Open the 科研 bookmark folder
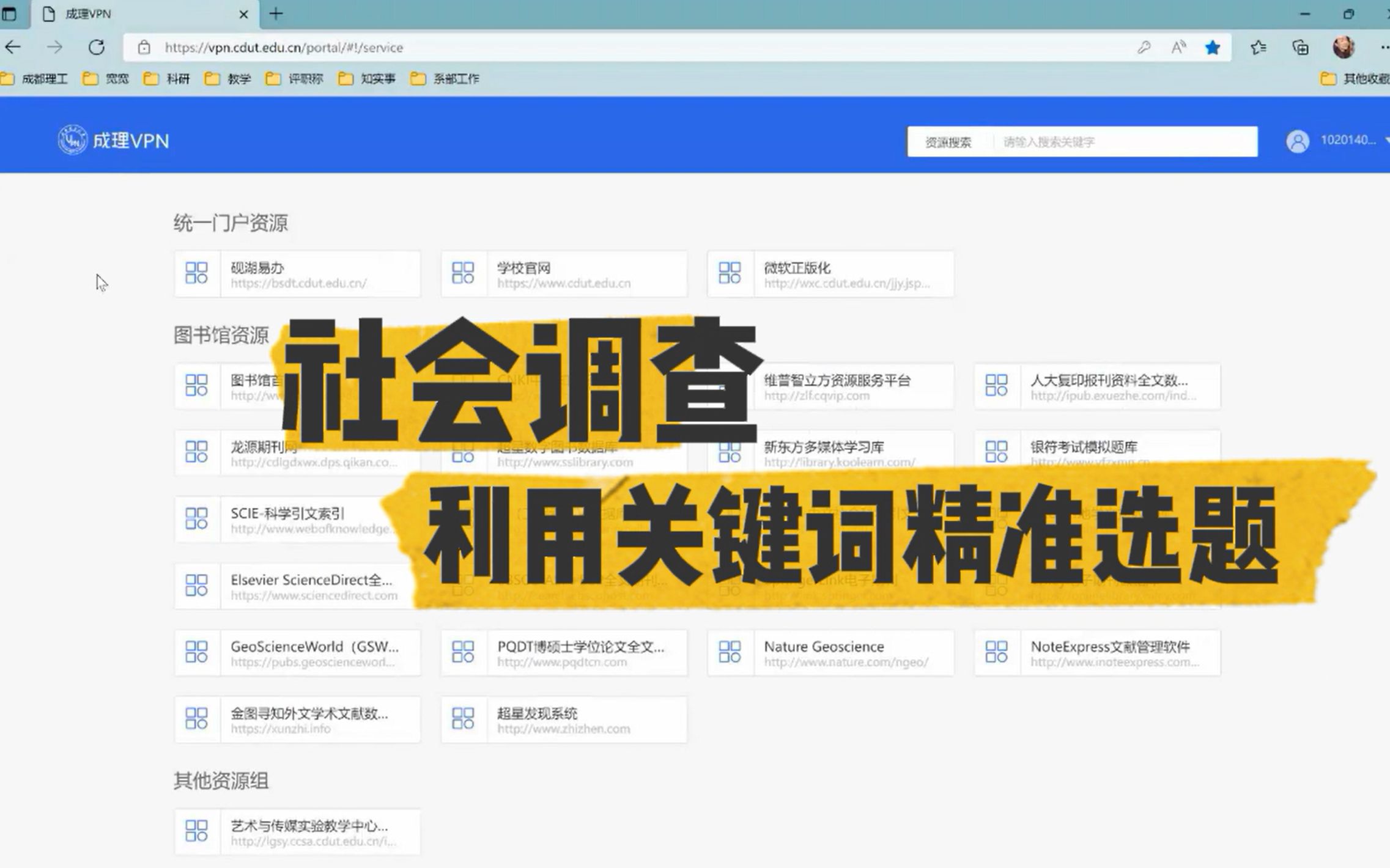1390x868 pixels. click(x=167, y=78)
